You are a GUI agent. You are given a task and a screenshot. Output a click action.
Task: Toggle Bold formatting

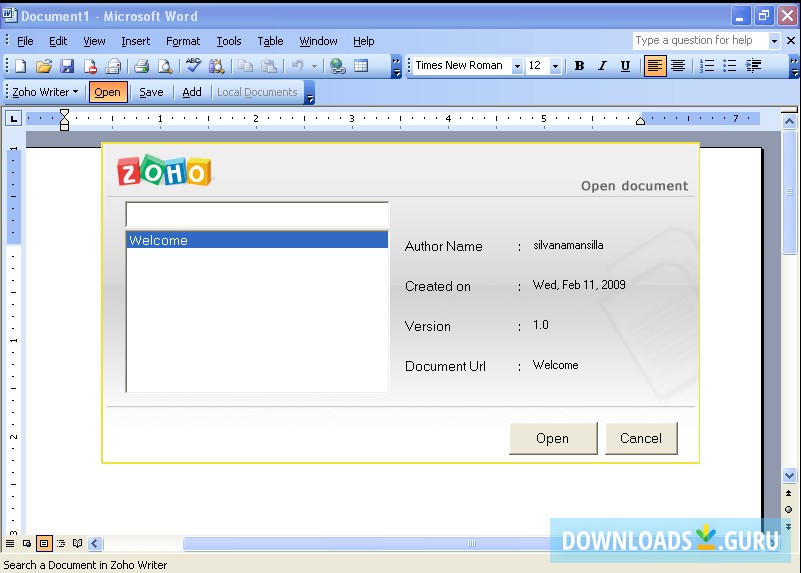[579, 66]
